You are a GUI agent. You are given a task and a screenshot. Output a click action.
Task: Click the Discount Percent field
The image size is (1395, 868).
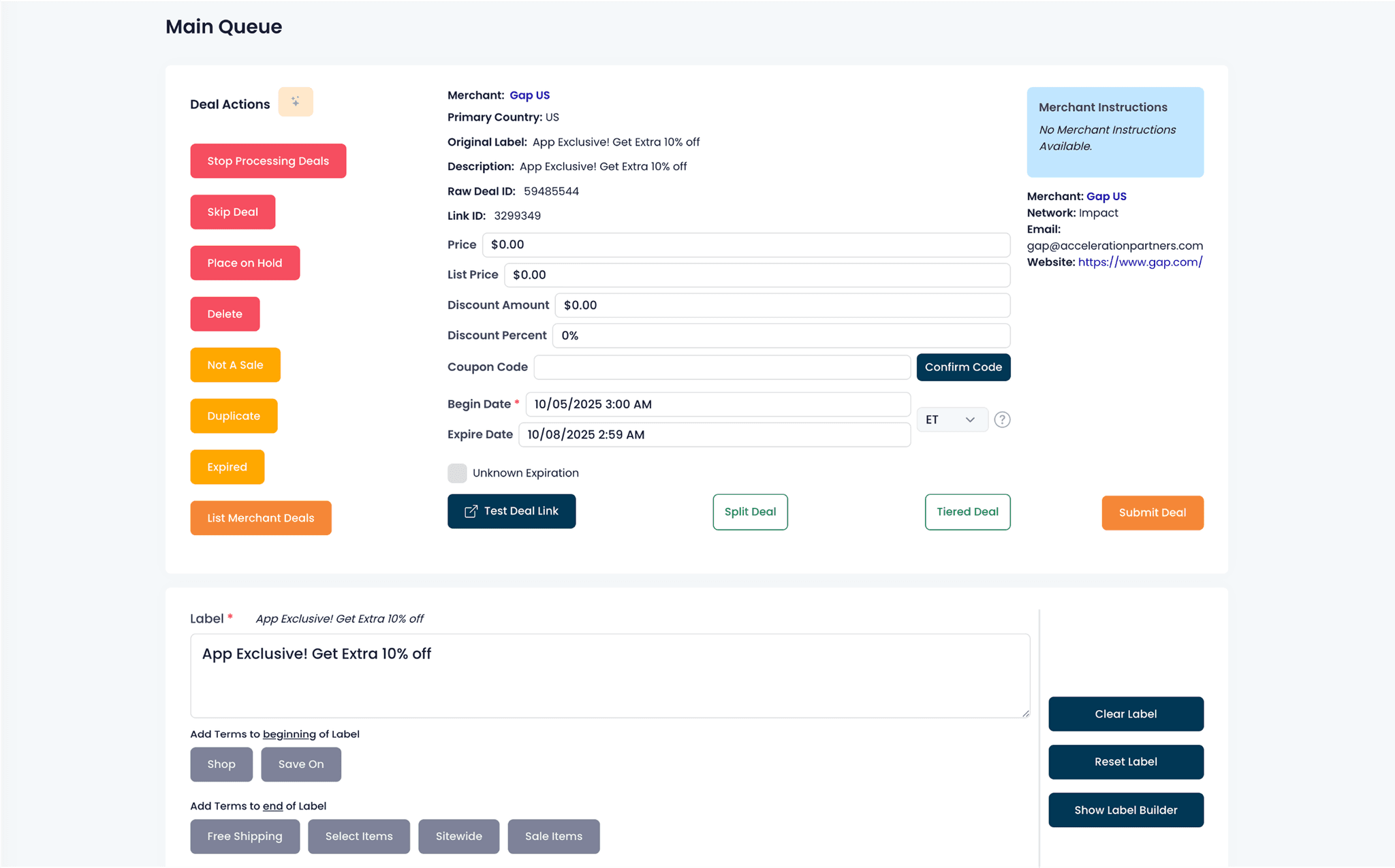pyautogui.click(x=781, y=336)
